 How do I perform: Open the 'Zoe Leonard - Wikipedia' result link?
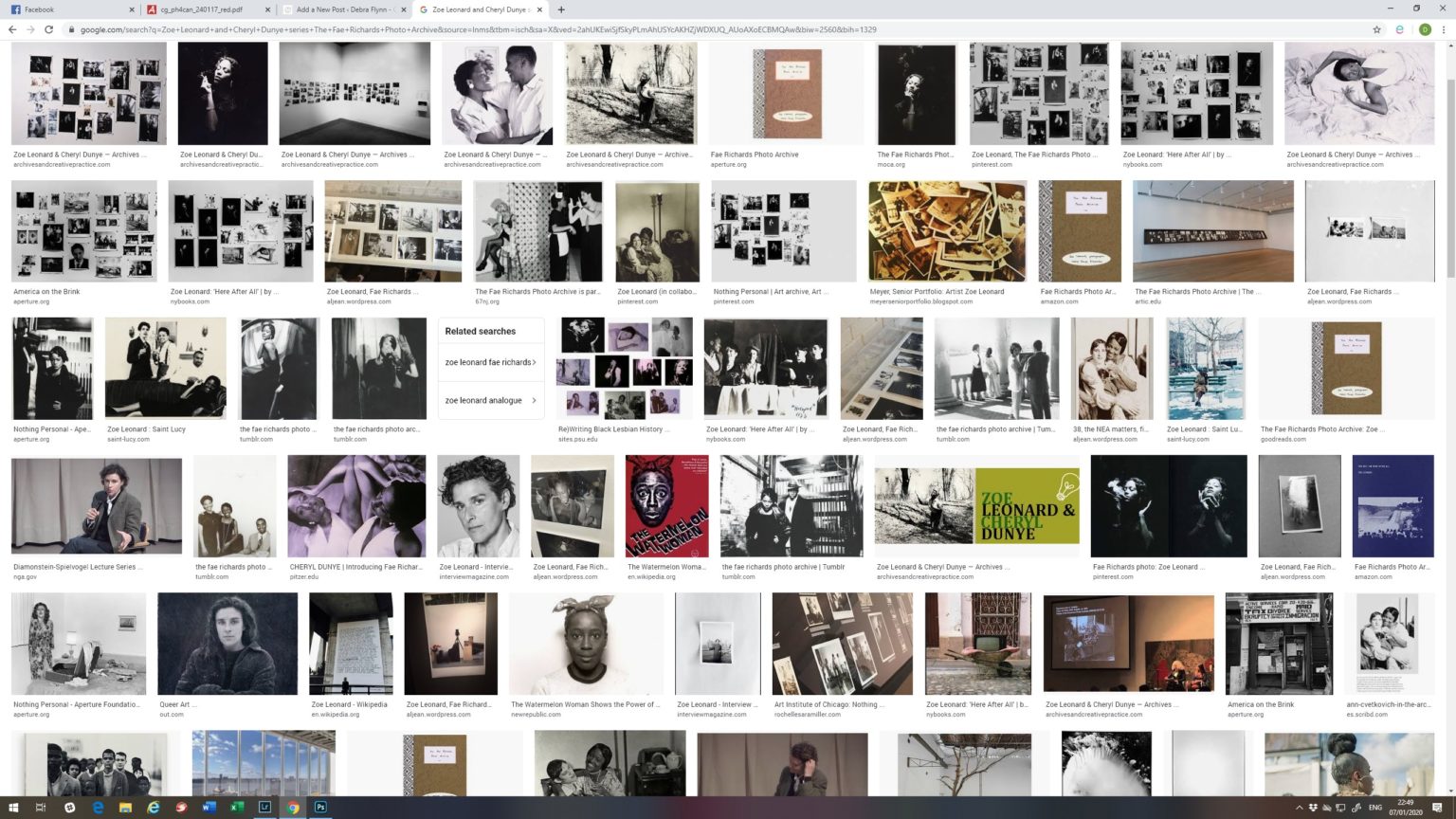click(x=351, y=704)
